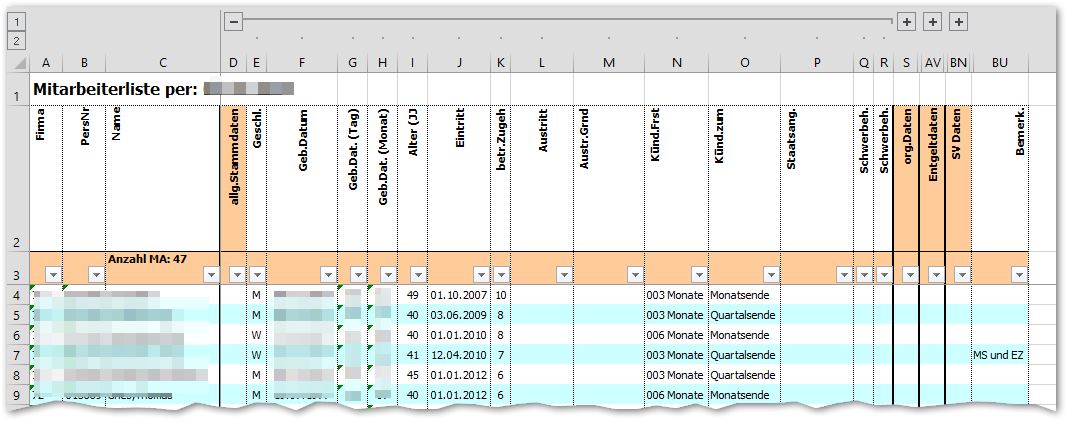Collapse the column group with the minus button

point(233,21)
